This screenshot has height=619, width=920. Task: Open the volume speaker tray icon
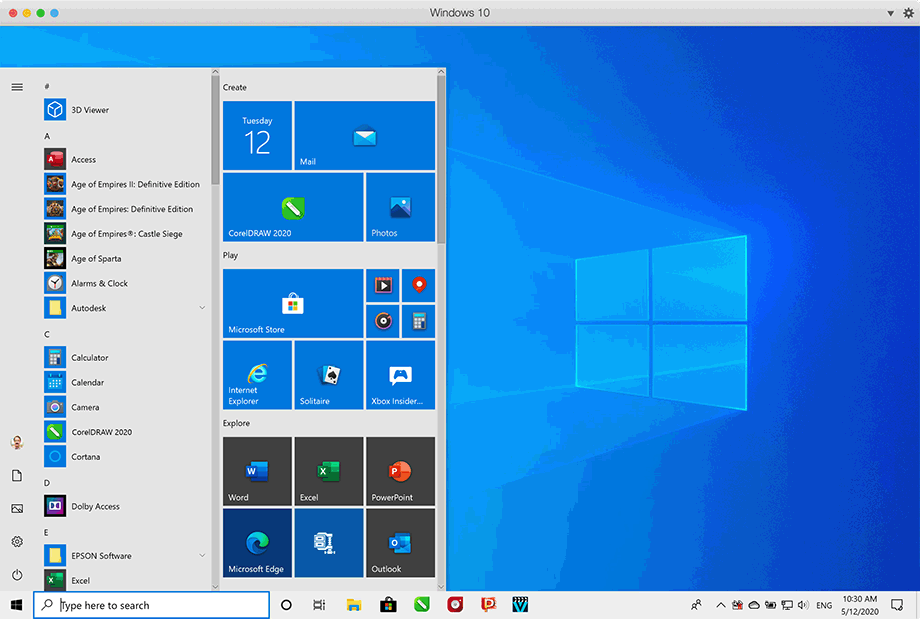(803, 605)
